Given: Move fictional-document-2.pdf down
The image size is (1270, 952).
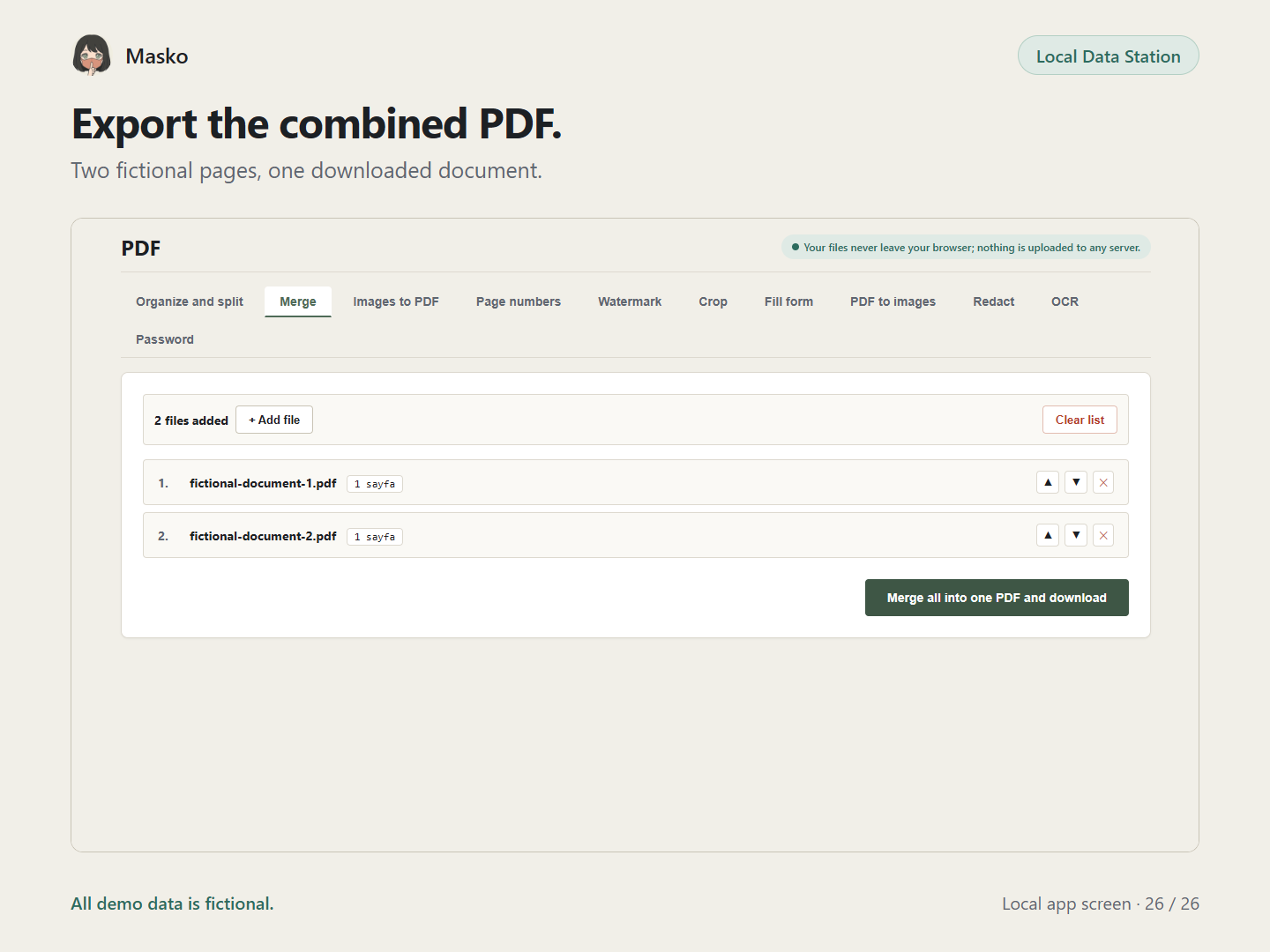Looking at the screenshot, I should pyautogui.click(x=1076, y=535).
